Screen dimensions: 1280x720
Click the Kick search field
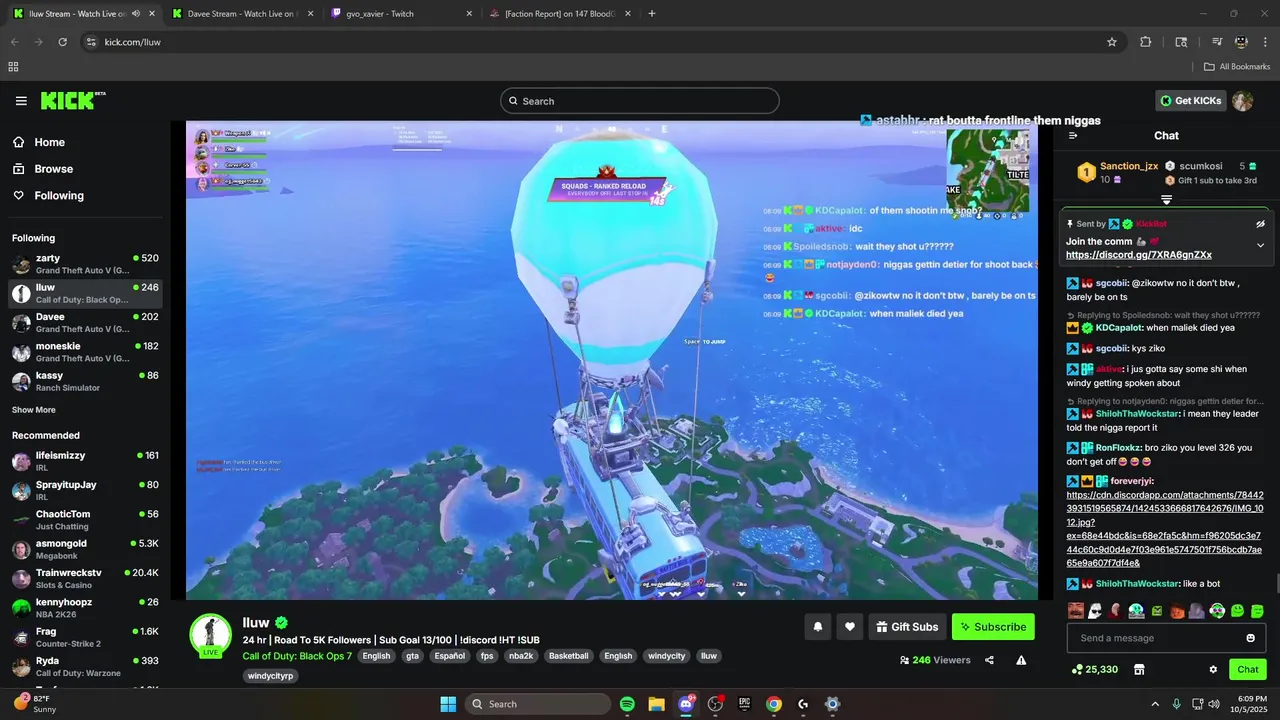pyautogui.click(x=640, y=101)
